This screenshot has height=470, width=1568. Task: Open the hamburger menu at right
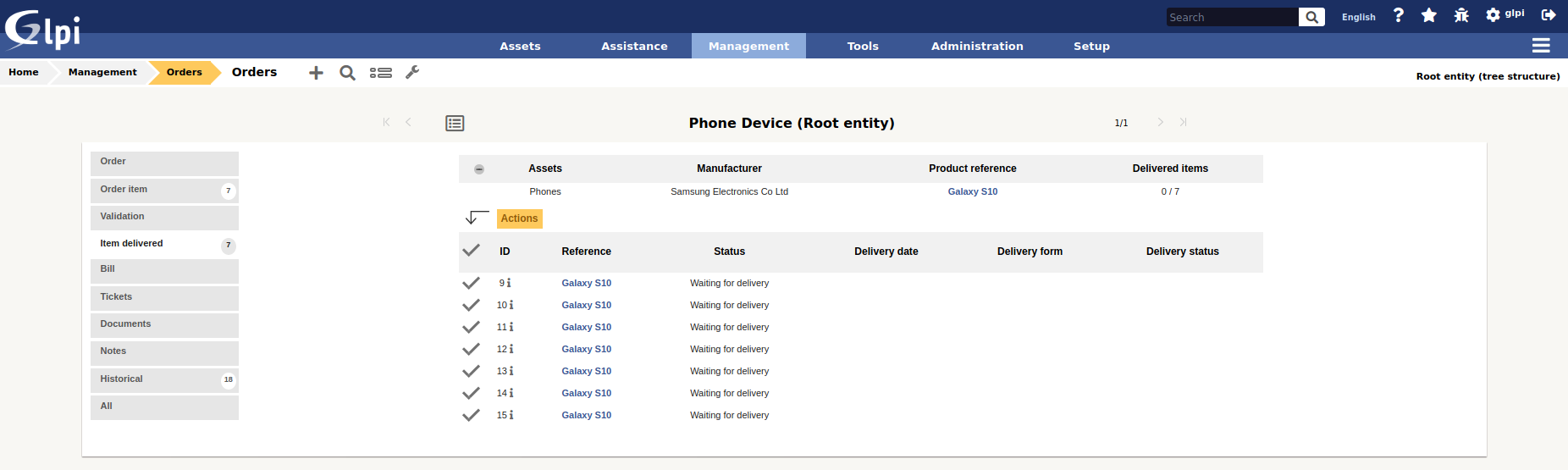pyautogui.click(x=1541, y=46)
